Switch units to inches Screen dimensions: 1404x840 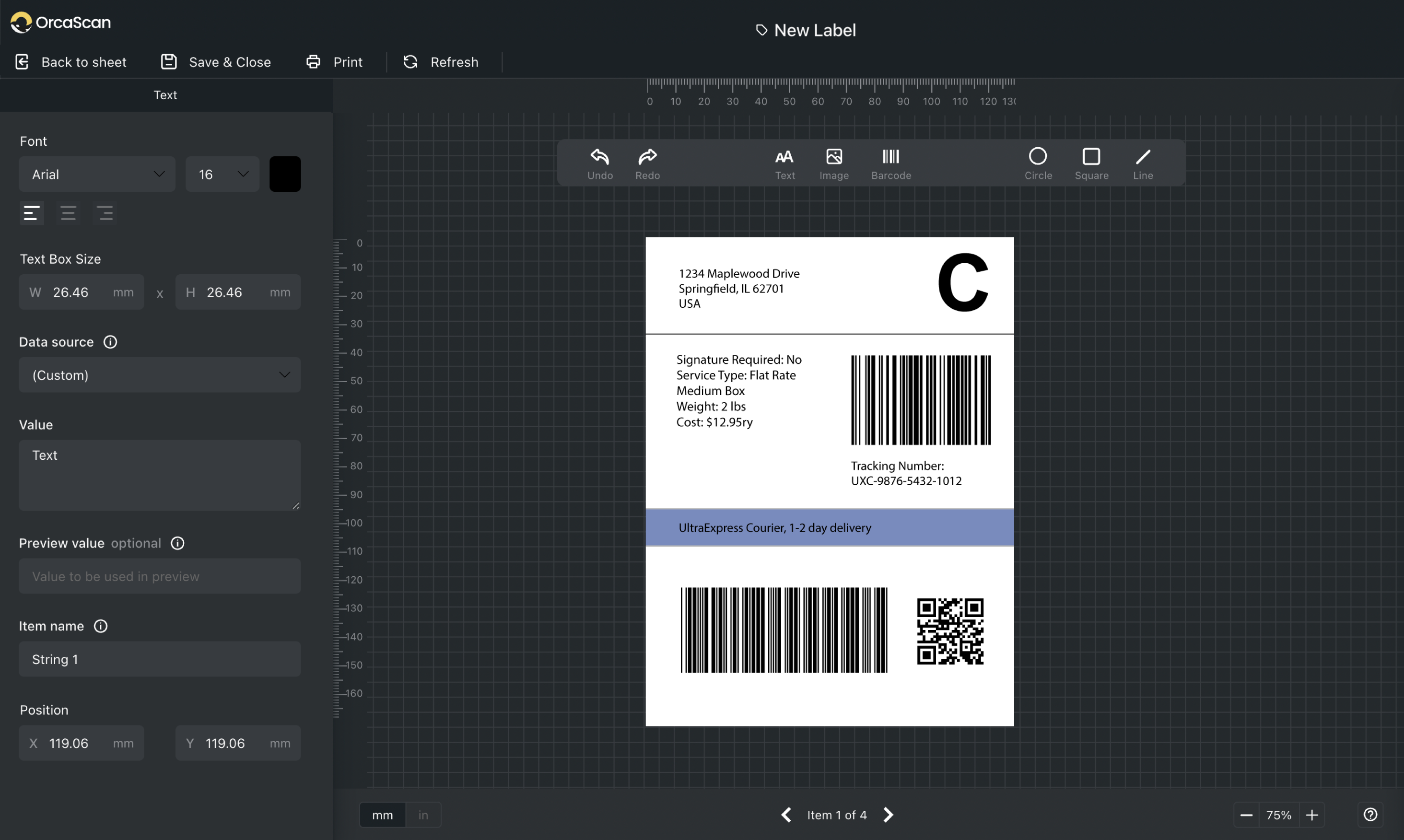[x=423, y=815]
